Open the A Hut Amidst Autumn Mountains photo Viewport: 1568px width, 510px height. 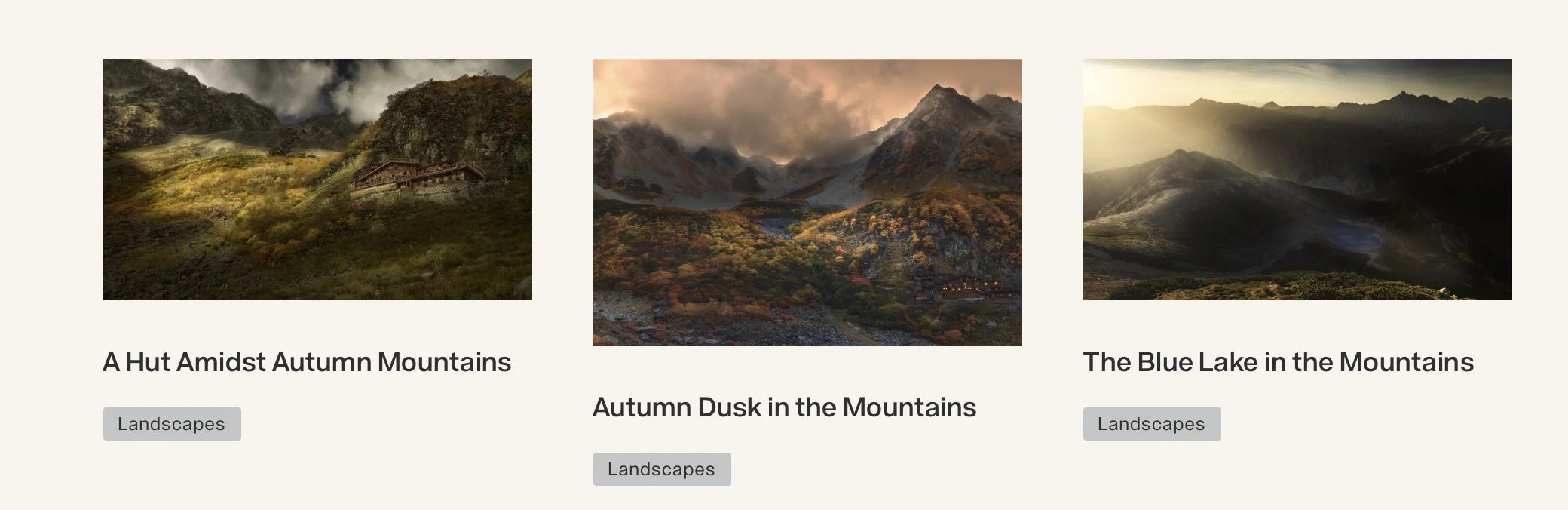coord(317,180)
